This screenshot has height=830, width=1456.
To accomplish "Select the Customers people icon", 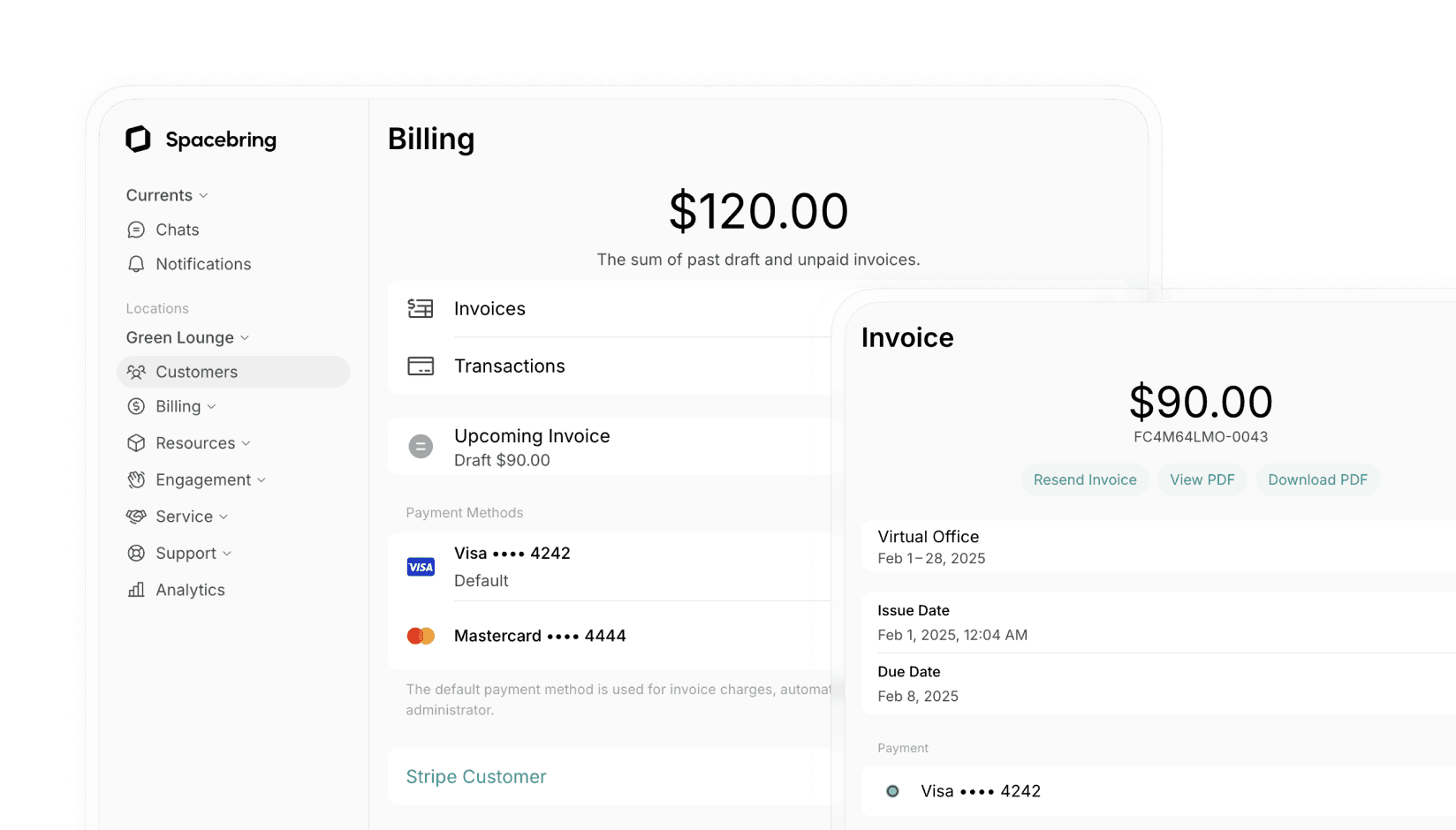I will (x=137, y=372).
